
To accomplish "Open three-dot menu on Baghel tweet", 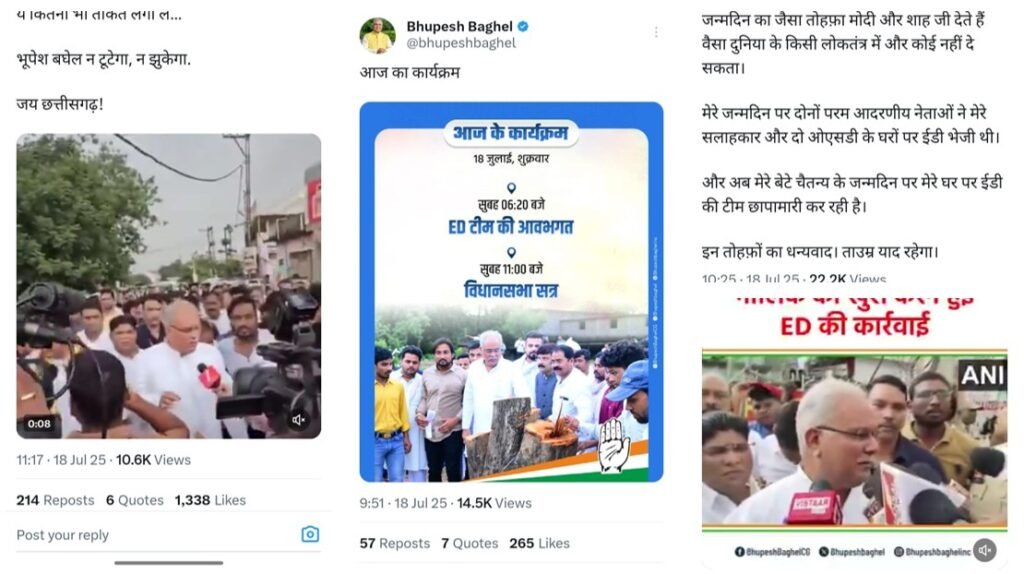I will click(656, 32).
